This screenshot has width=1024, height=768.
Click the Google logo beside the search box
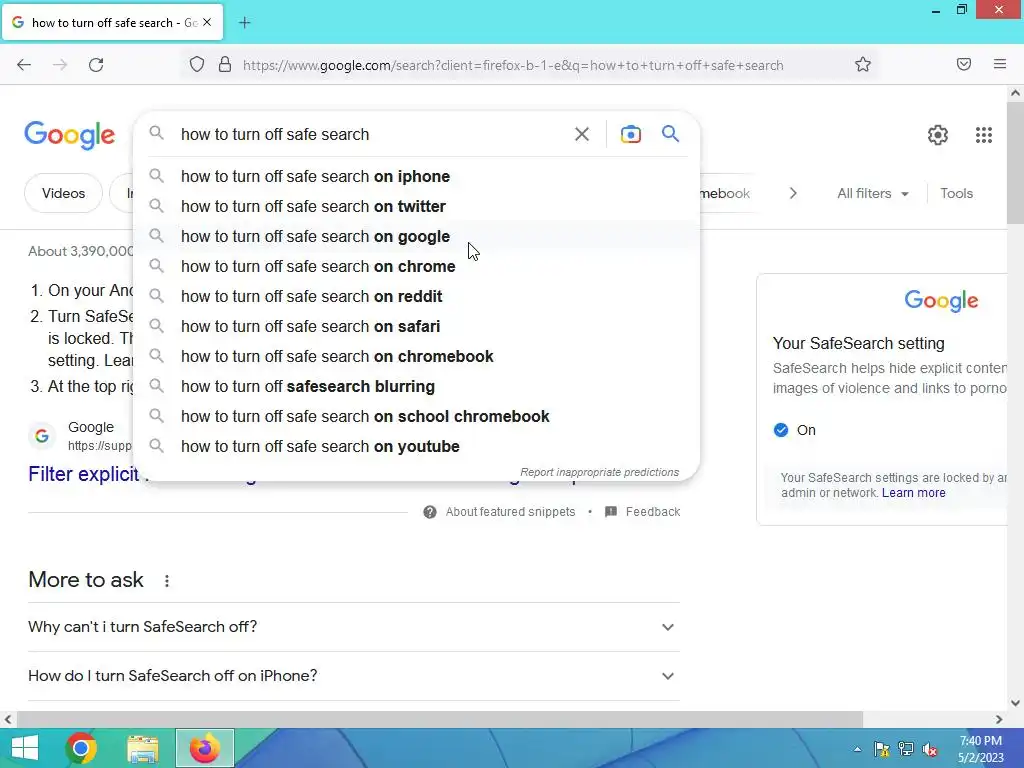70,136
